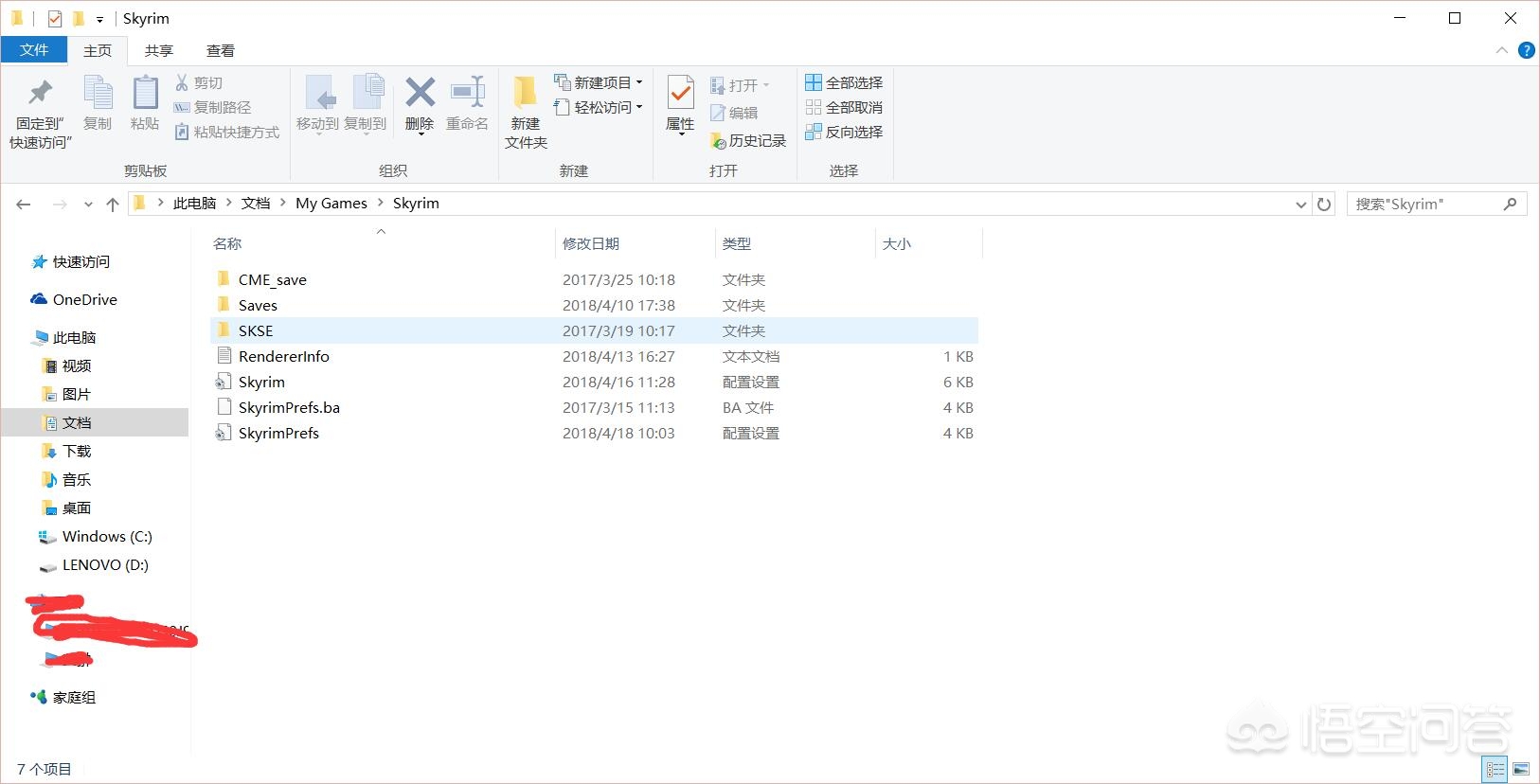1540x784 pixels.
Task: Switch to the View (查看) tab
Action: 221,50
